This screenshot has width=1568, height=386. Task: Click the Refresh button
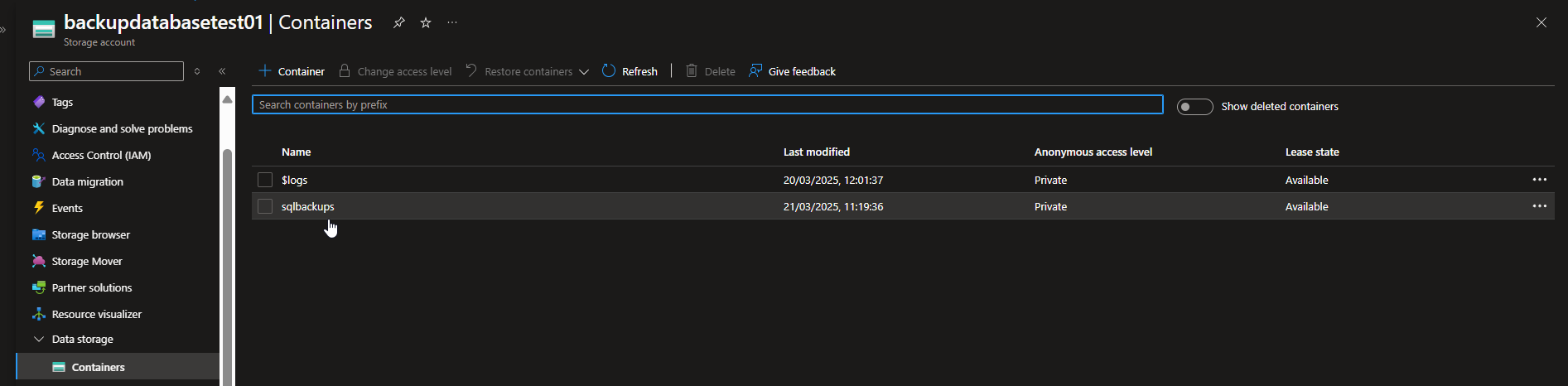[630, 71]
